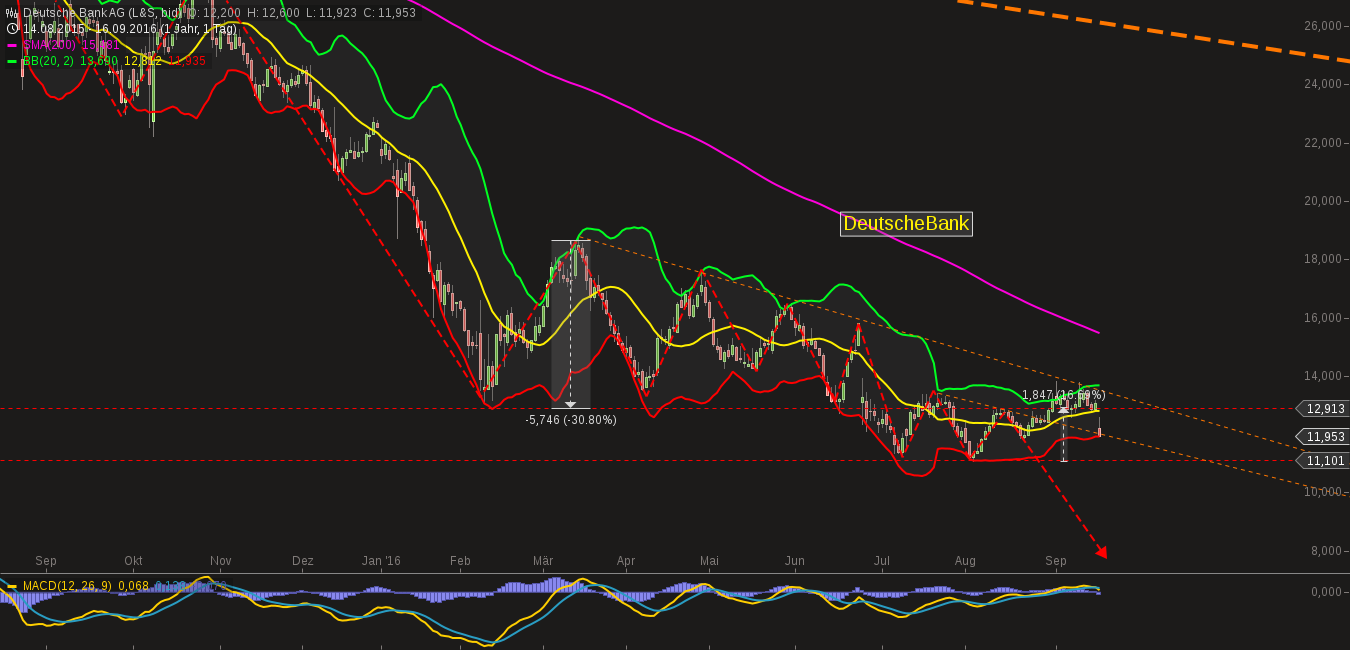Click the clock icon beside the date range
The height and width of the screenshot is (650, 1350).
point(11,29)
